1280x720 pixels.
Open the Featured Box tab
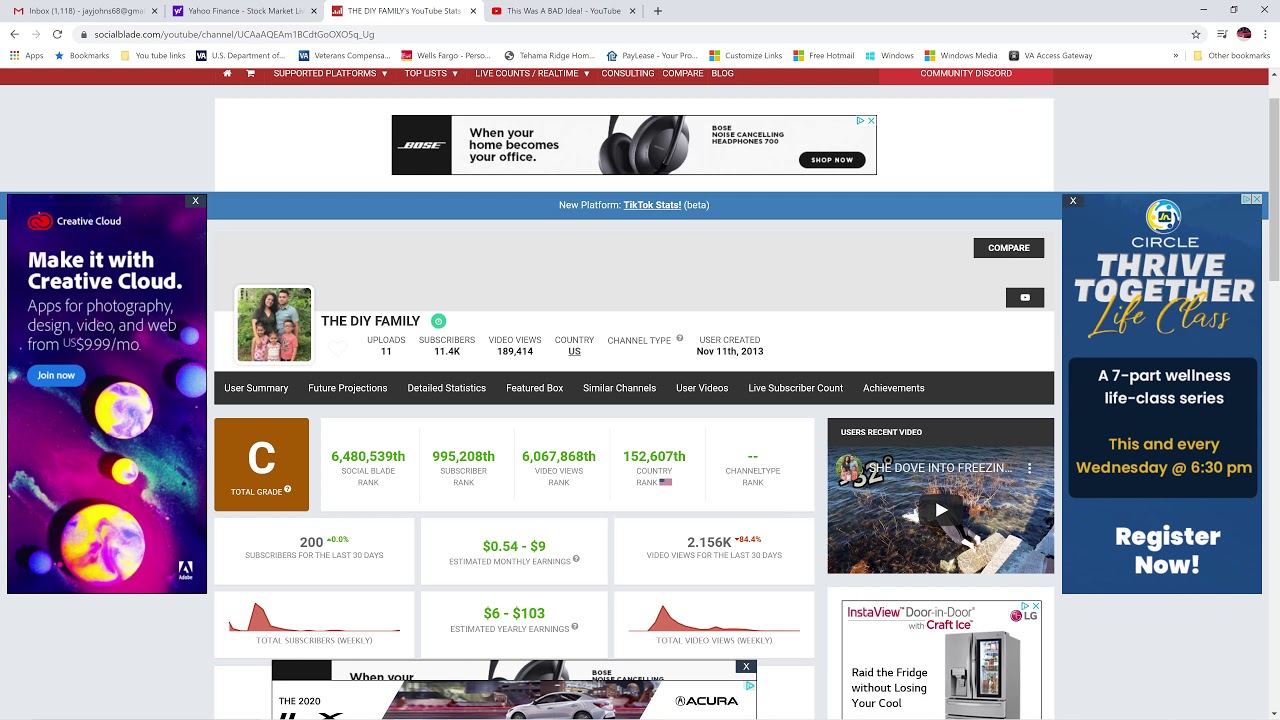coord(535,388)
